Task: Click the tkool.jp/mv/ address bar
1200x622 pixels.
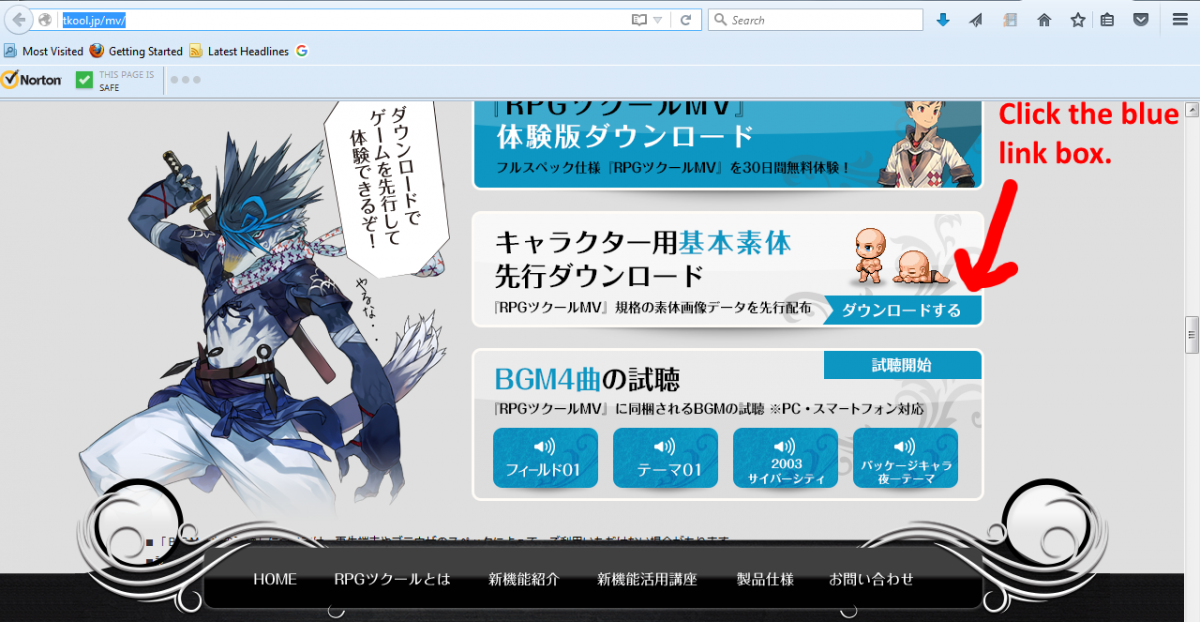Action: (340, 19)
